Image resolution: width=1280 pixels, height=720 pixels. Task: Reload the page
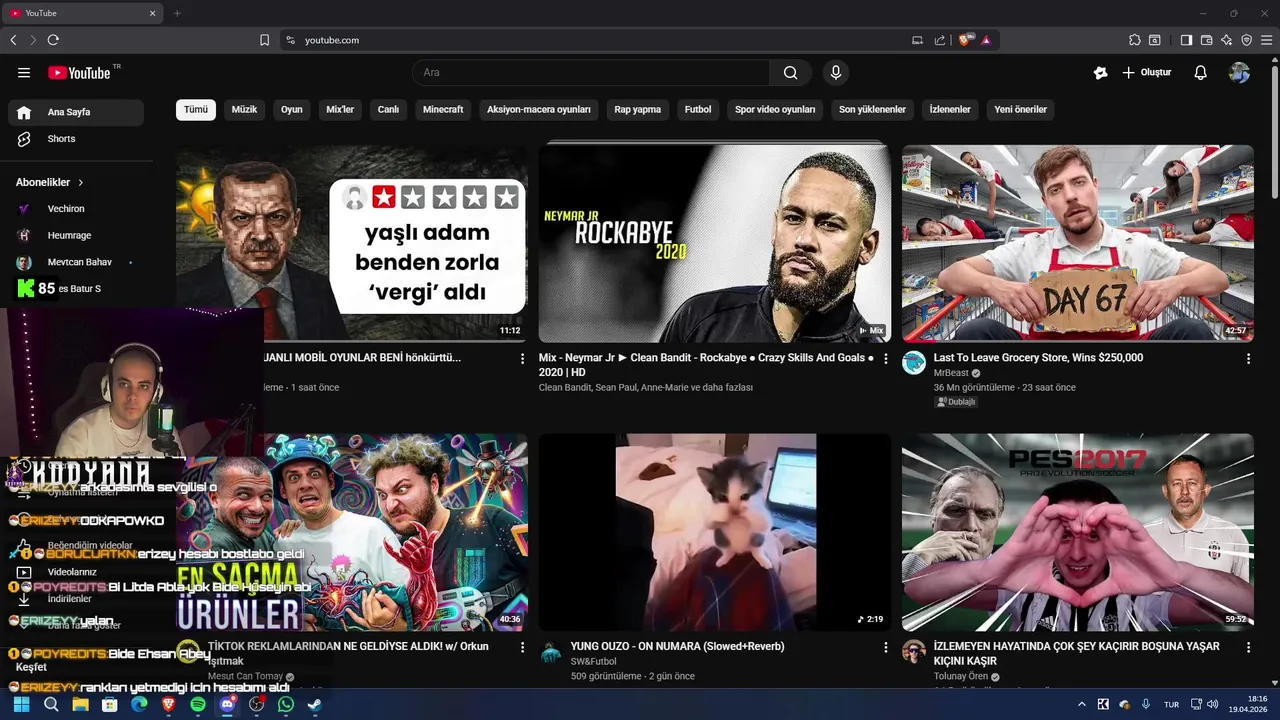(53, 40)
